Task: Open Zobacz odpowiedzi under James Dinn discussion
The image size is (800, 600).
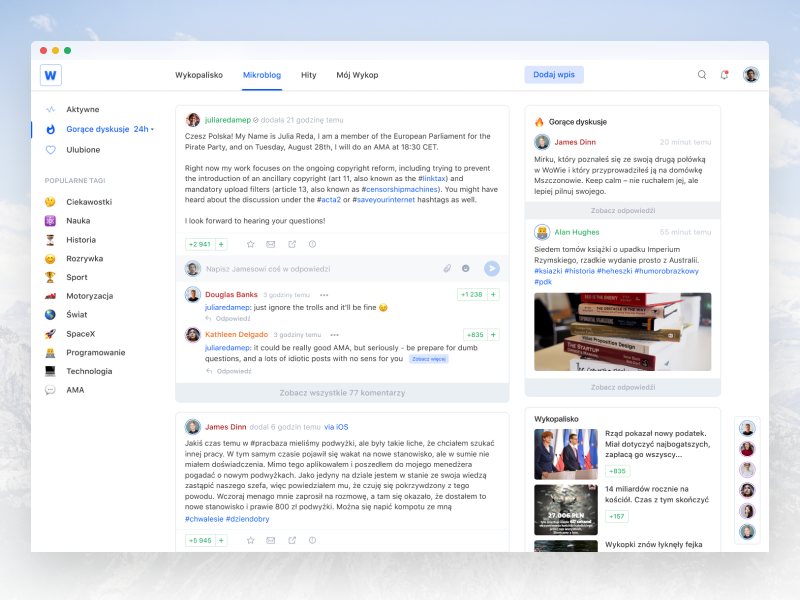Action: coord(623,210)
